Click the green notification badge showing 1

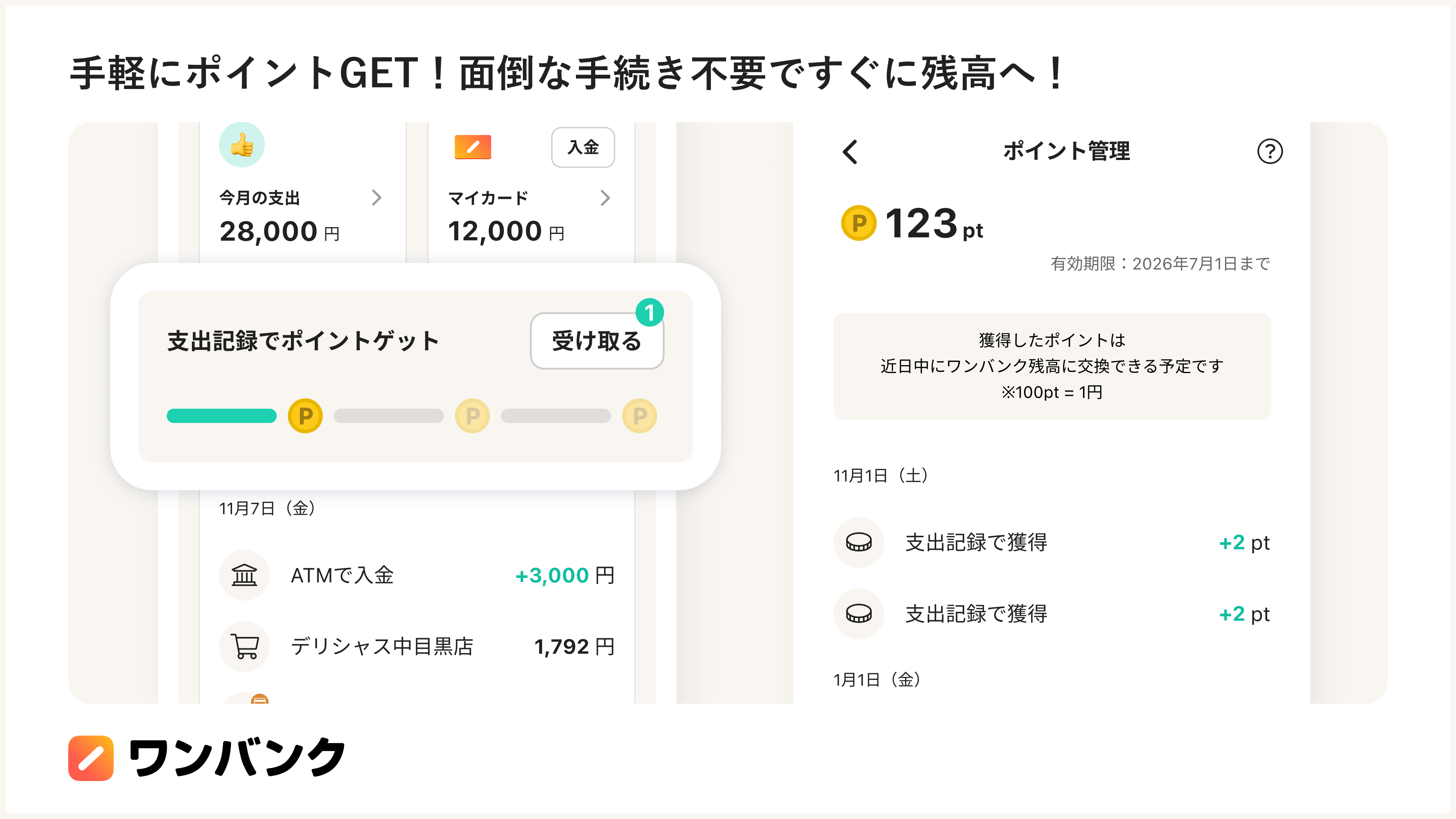pos(650,312)
